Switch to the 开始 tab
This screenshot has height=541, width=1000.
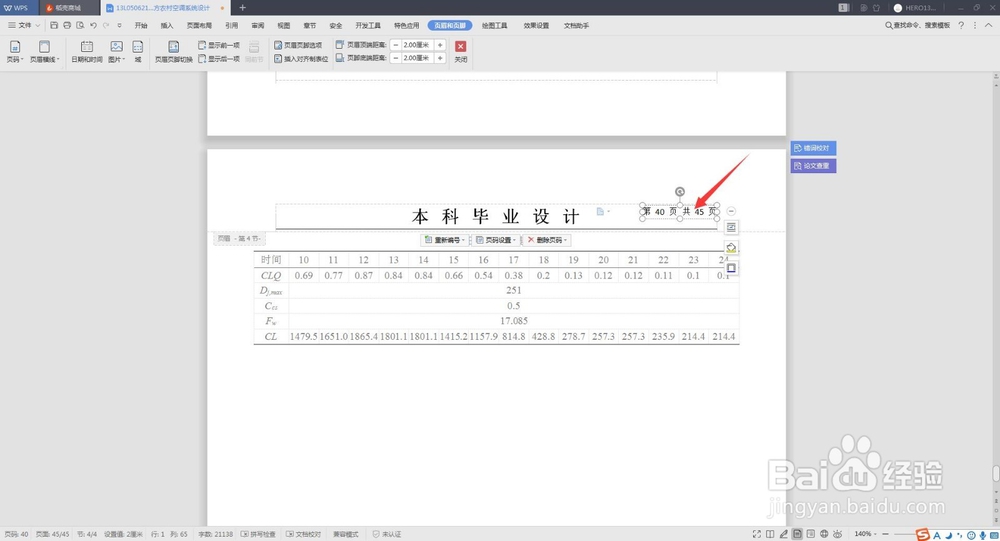click(x=141, y=26)
